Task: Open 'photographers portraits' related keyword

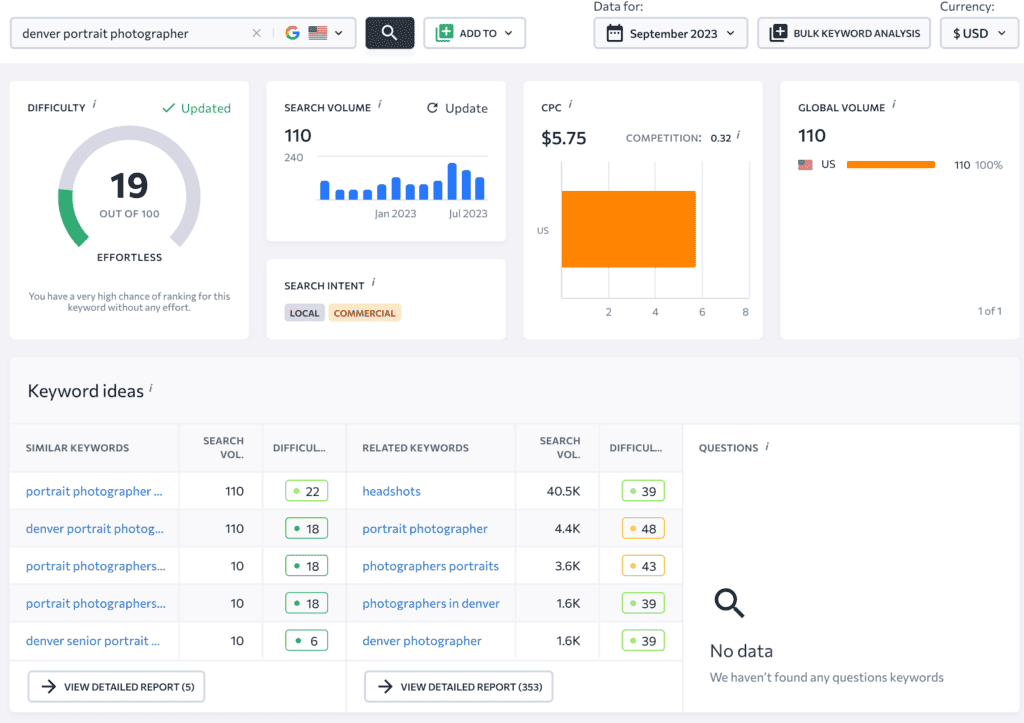Action: click(x=430, y=566)
